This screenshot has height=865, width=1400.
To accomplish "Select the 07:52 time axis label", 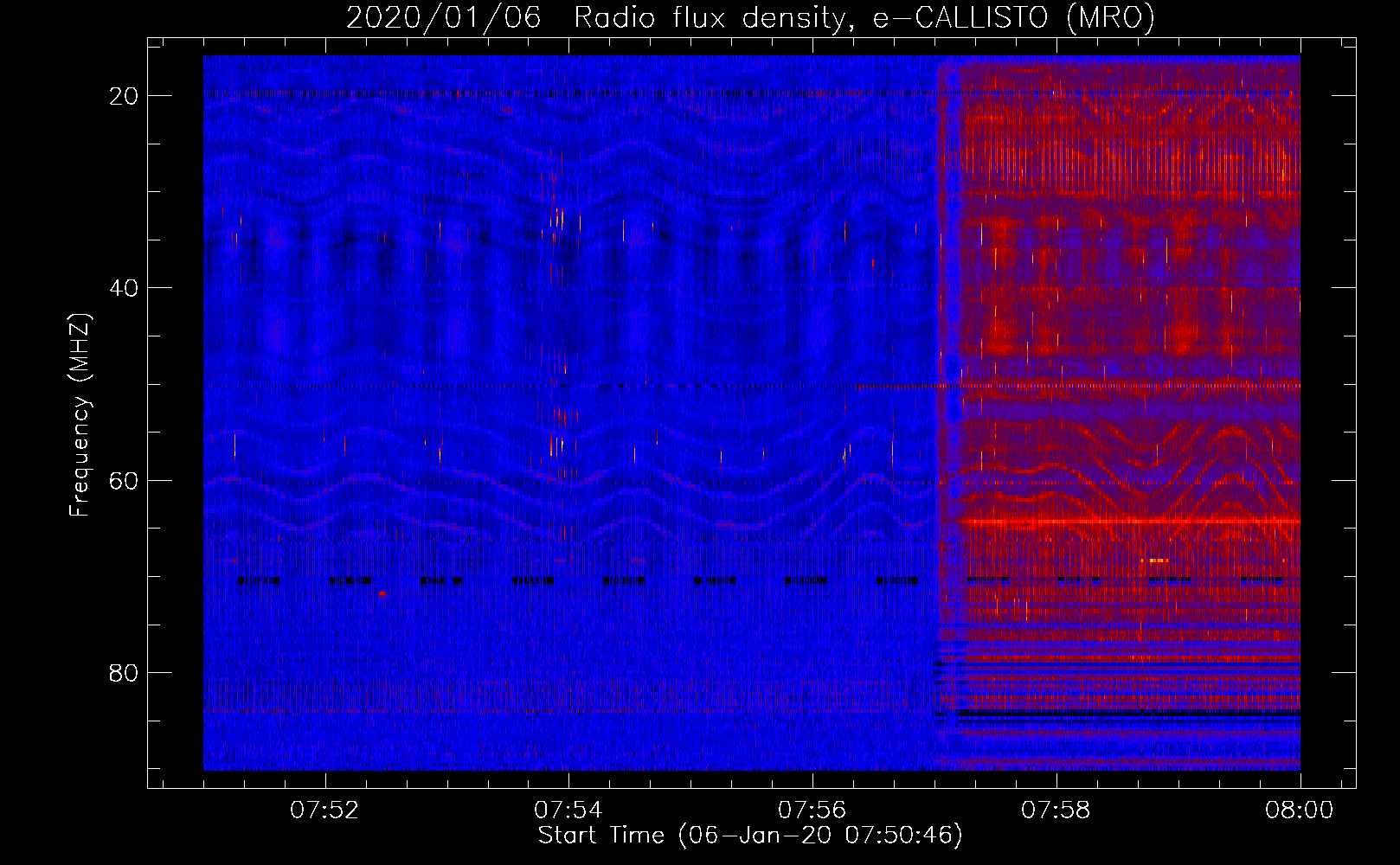I will 324,811.
